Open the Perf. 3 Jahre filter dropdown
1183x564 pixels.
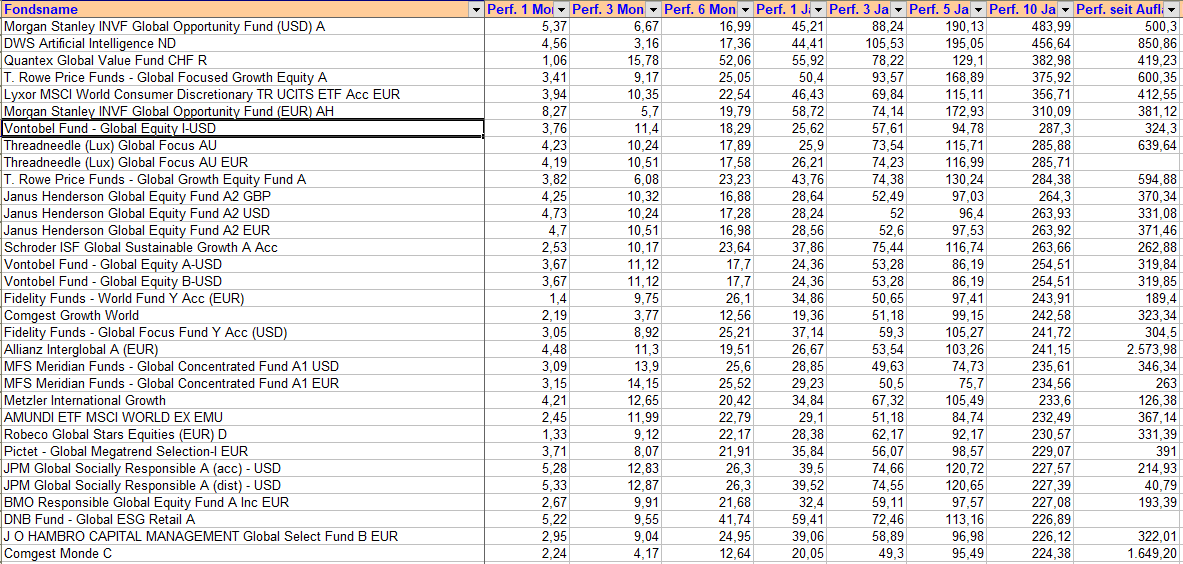pyautogui.click(x=898, y=10)
